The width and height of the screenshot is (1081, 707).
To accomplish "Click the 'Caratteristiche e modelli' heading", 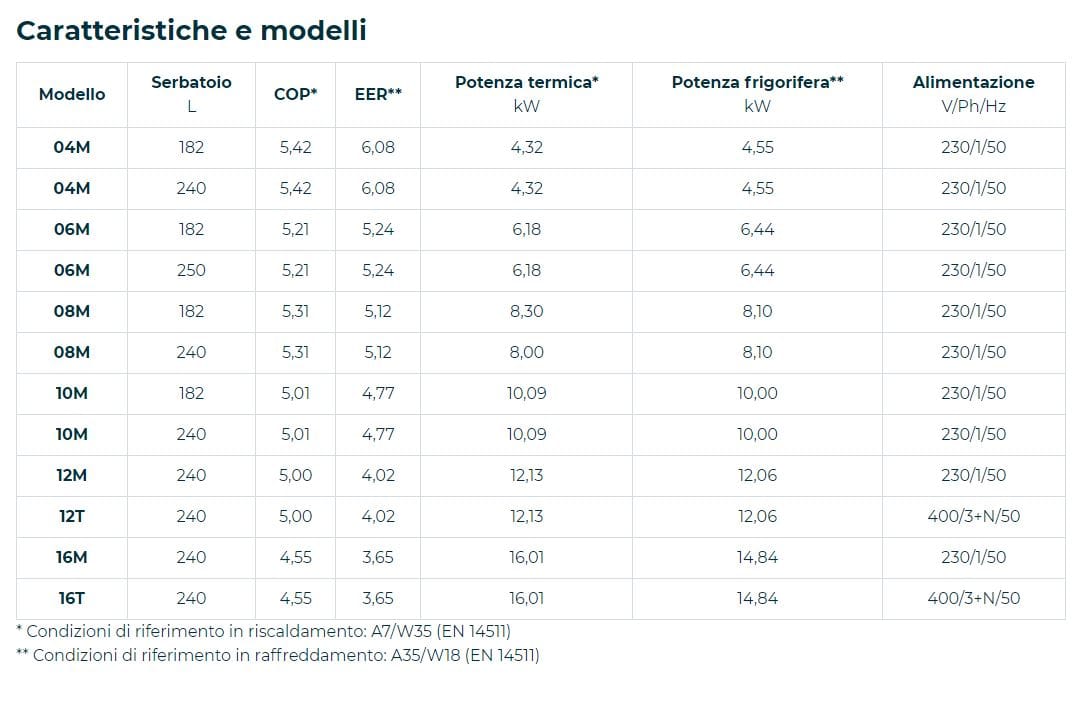I will point(192,31).
